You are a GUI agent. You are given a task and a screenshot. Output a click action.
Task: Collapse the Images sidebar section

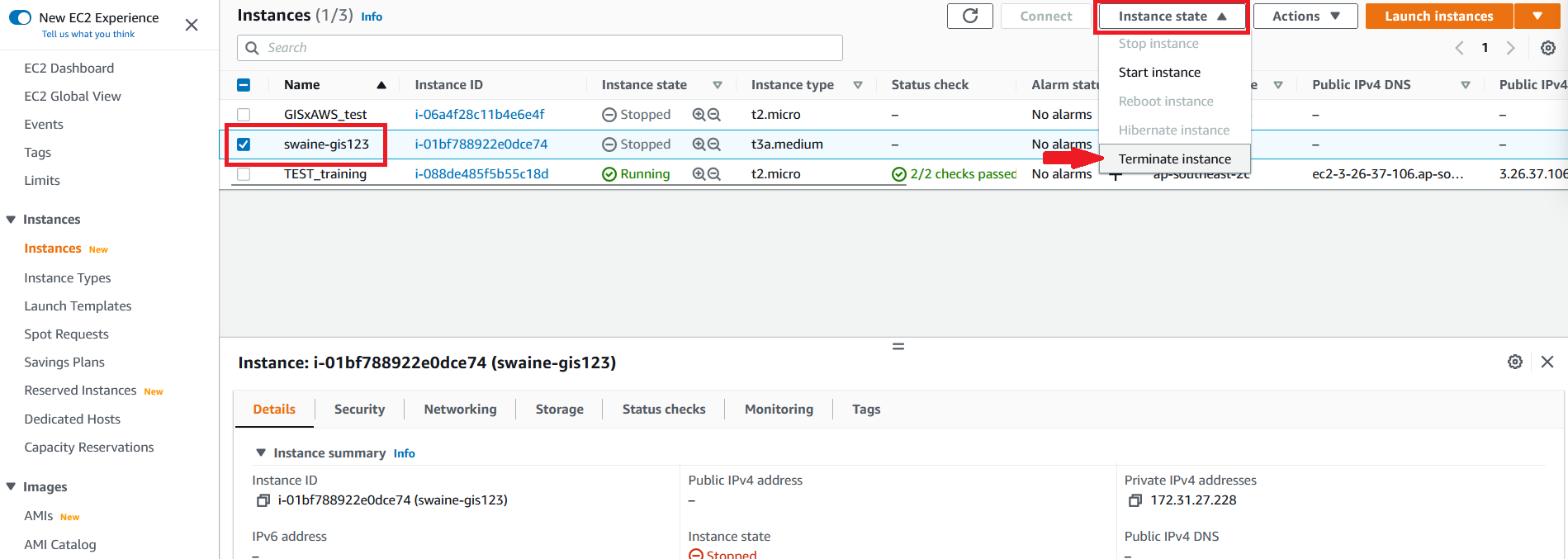tap(11, 487)
